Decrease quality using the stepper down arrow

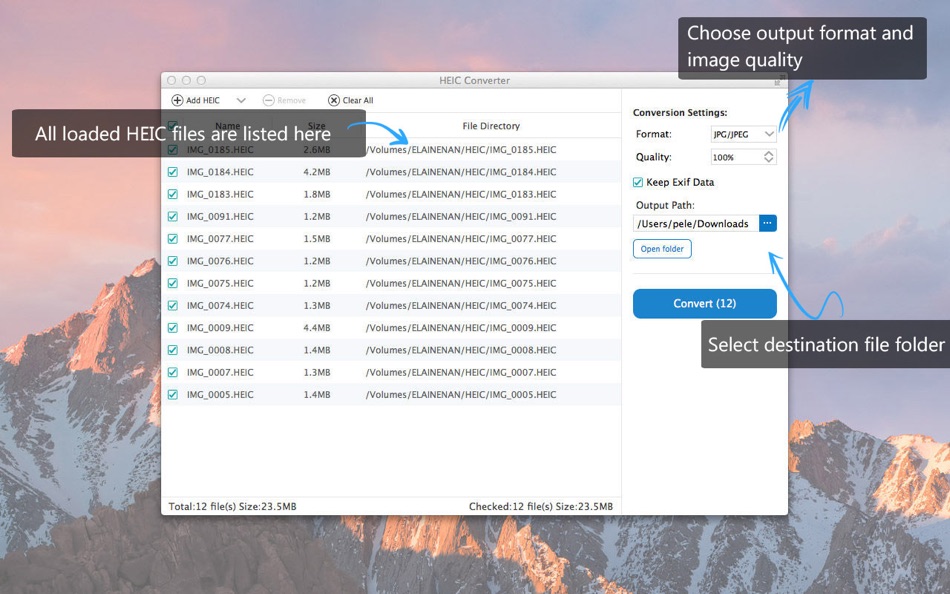tap(768, 159)
